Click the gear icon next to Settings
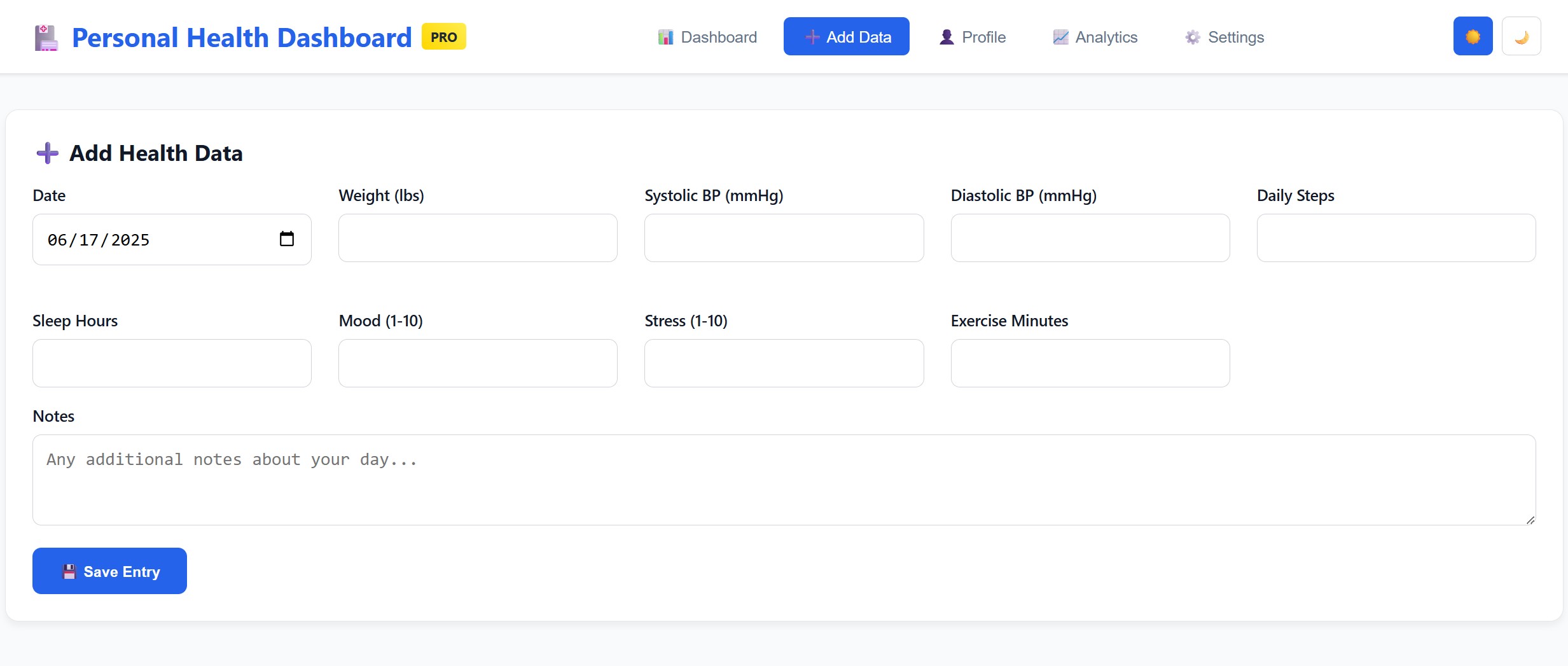This screenshot has height=666, width=1568. point(1192,36)
